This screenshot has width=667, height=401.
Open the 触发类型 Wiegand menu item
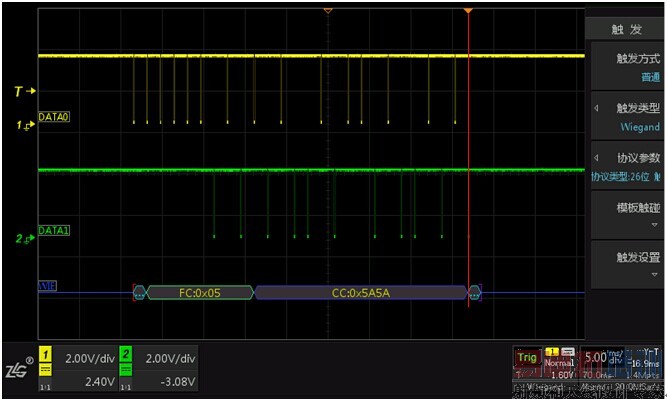[x=627, y=117]
